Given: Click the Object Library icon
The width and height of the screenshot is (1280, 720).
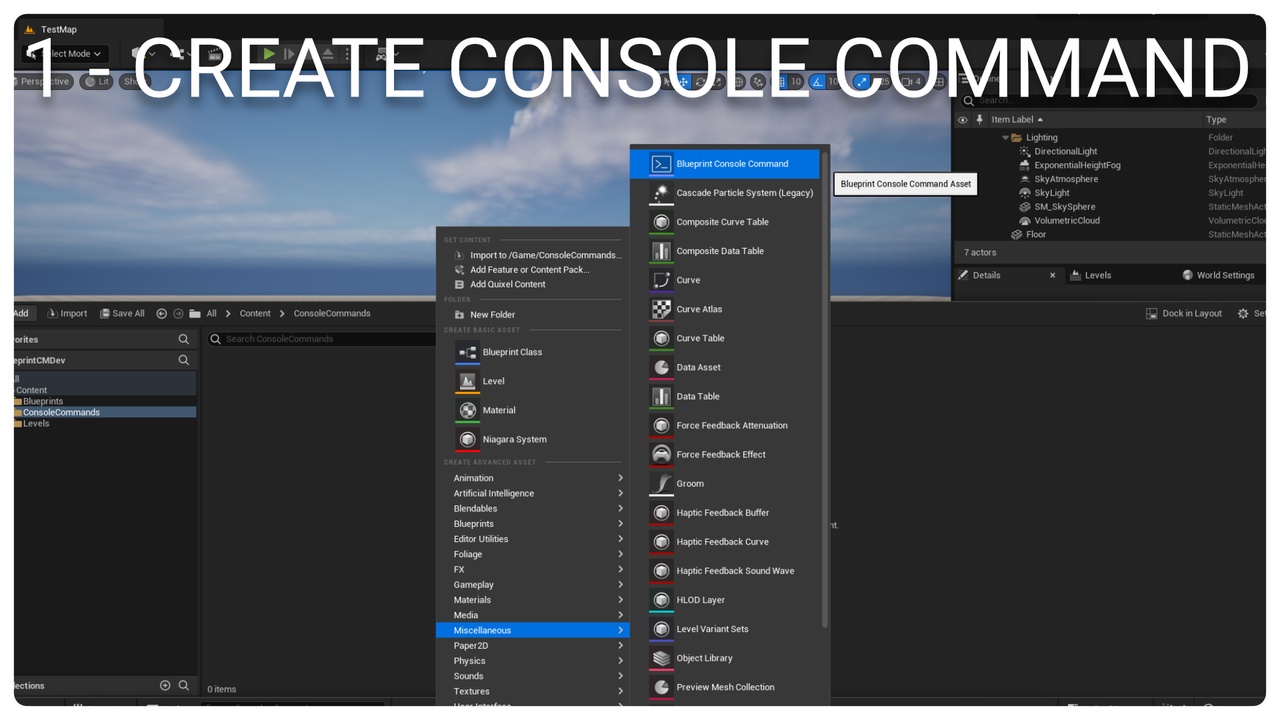Looking at the screenshot, I should point(661,658).
